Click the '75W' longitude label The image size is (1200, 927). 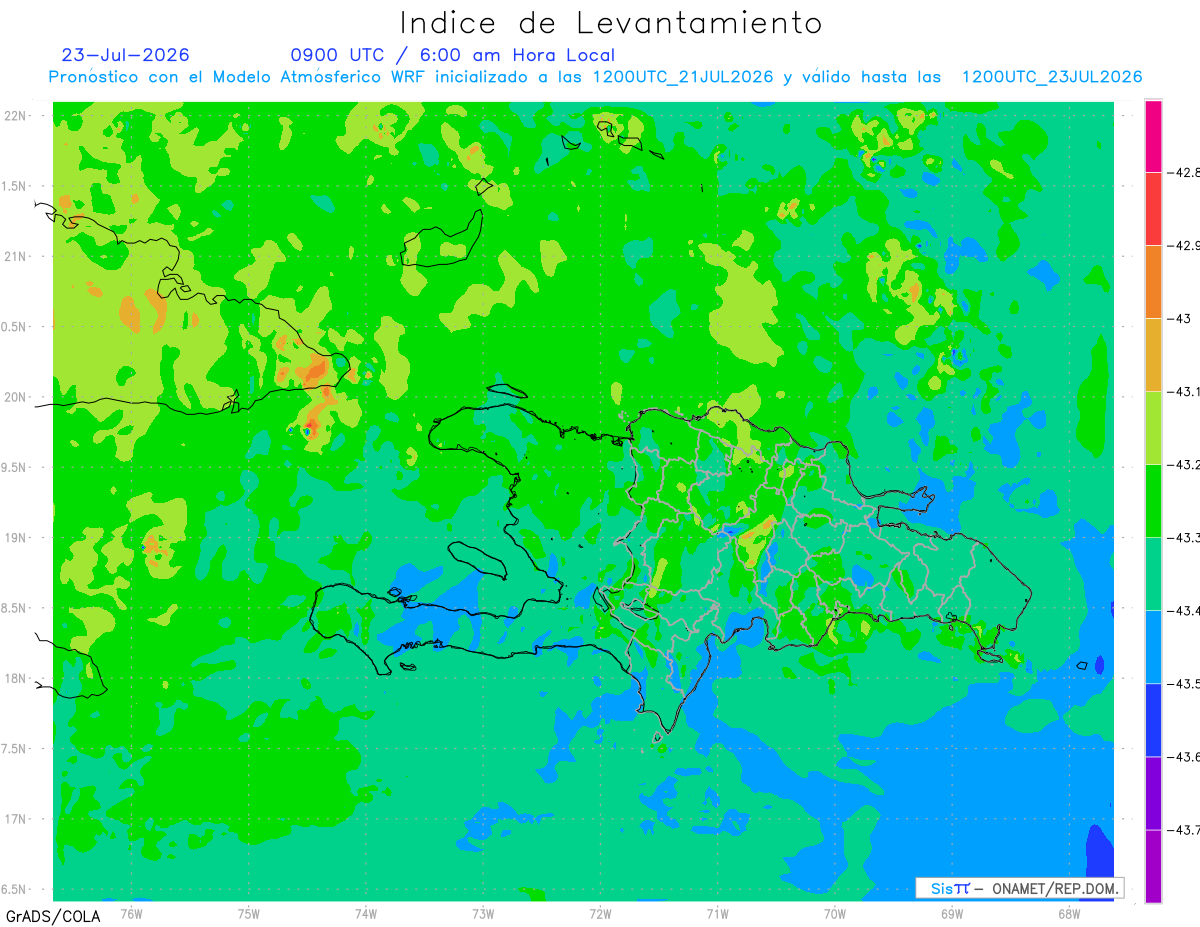coord(249,912)
